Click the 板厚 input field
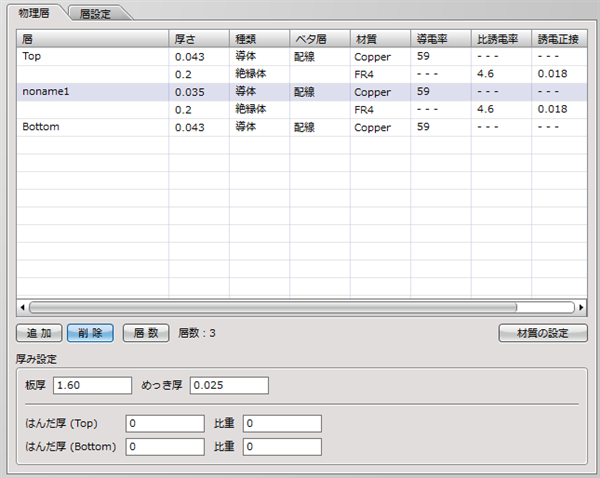 (x=92, y=385)
